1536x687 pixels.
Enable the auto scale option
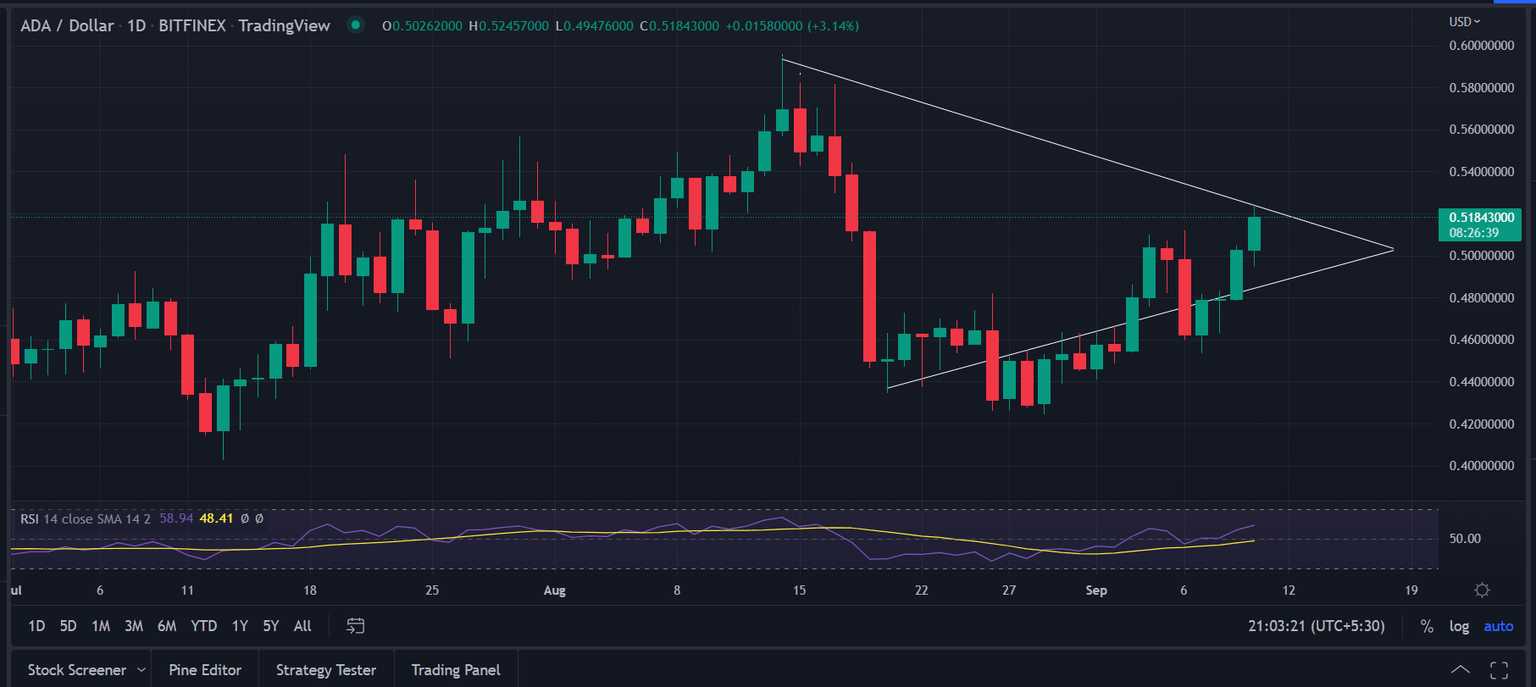point(1498,626)
